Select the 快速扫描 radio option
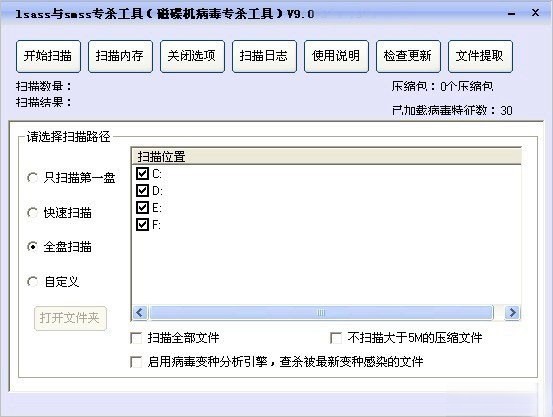This screenshot has width=553, height=417. coord(32,212)
